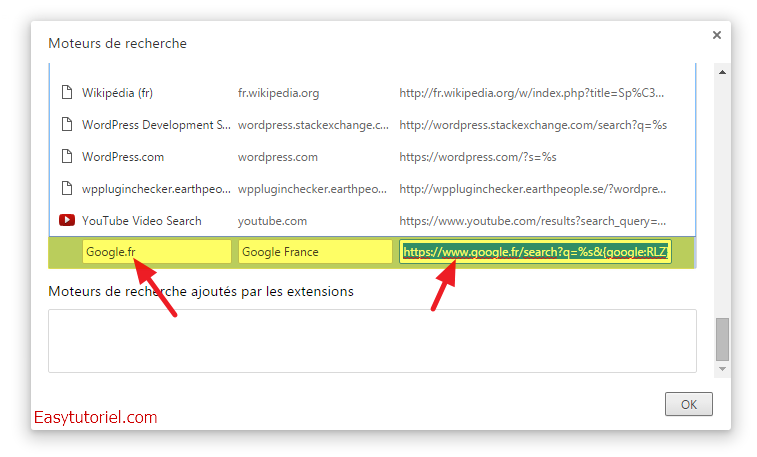This screenshot has height=457, width=757.
Task: Select wordpress.stackexchange.c... keyword
Action: (313, 125)
